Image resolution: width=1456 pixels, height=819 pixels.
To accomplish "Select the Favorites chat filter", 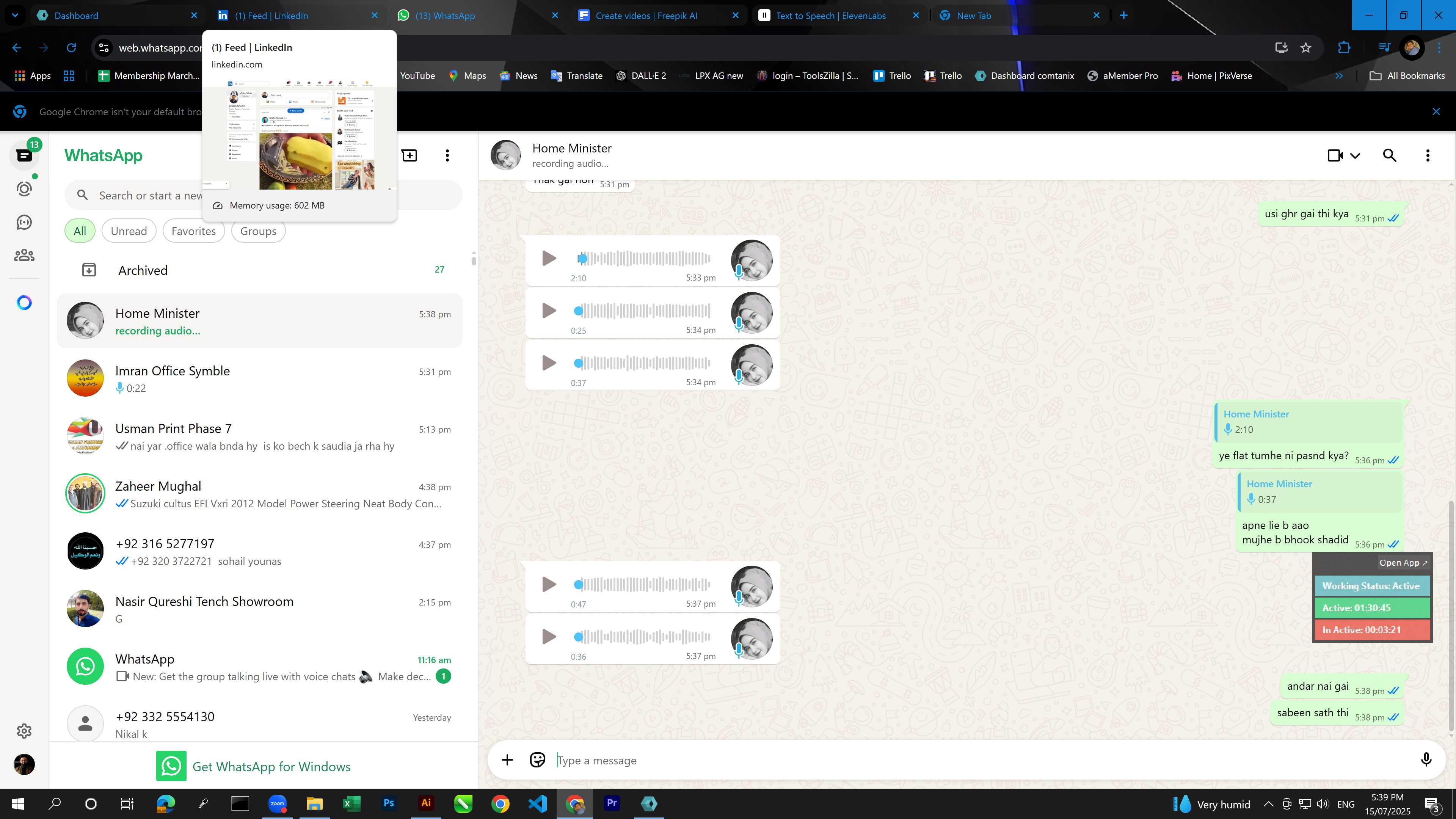I will tap(193, 231).
